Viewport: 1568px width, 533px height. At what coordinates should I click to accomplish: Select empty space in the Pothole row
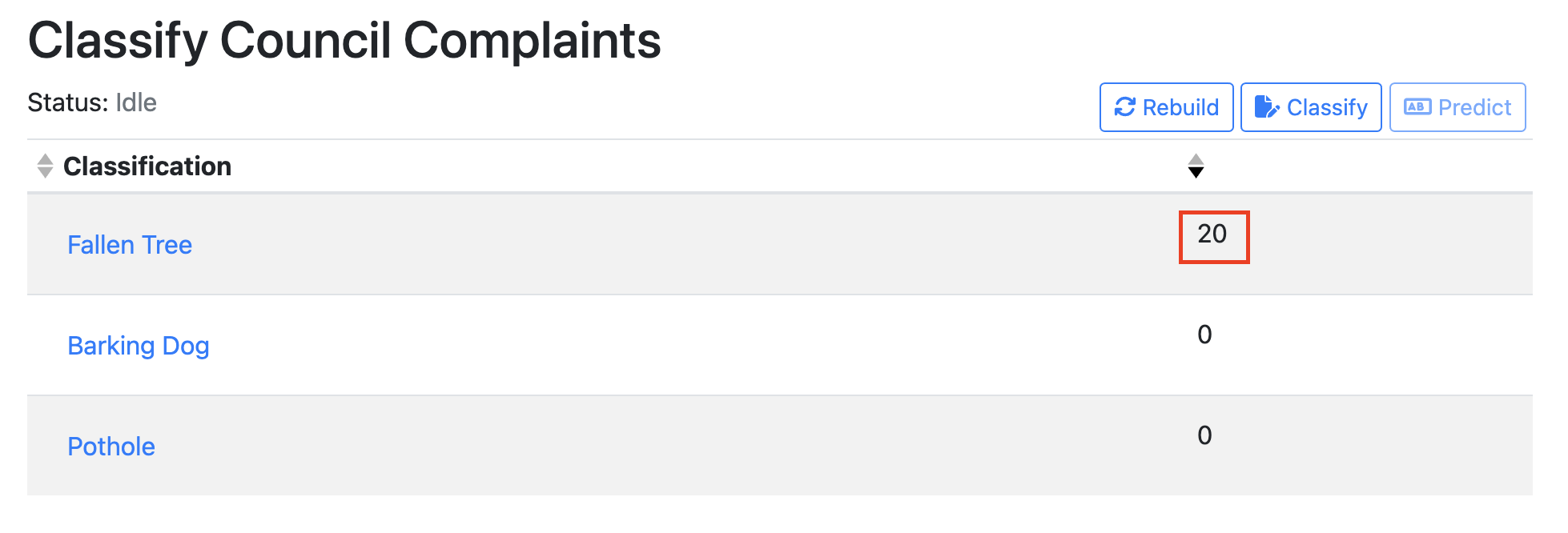click(x=641, y=447)
